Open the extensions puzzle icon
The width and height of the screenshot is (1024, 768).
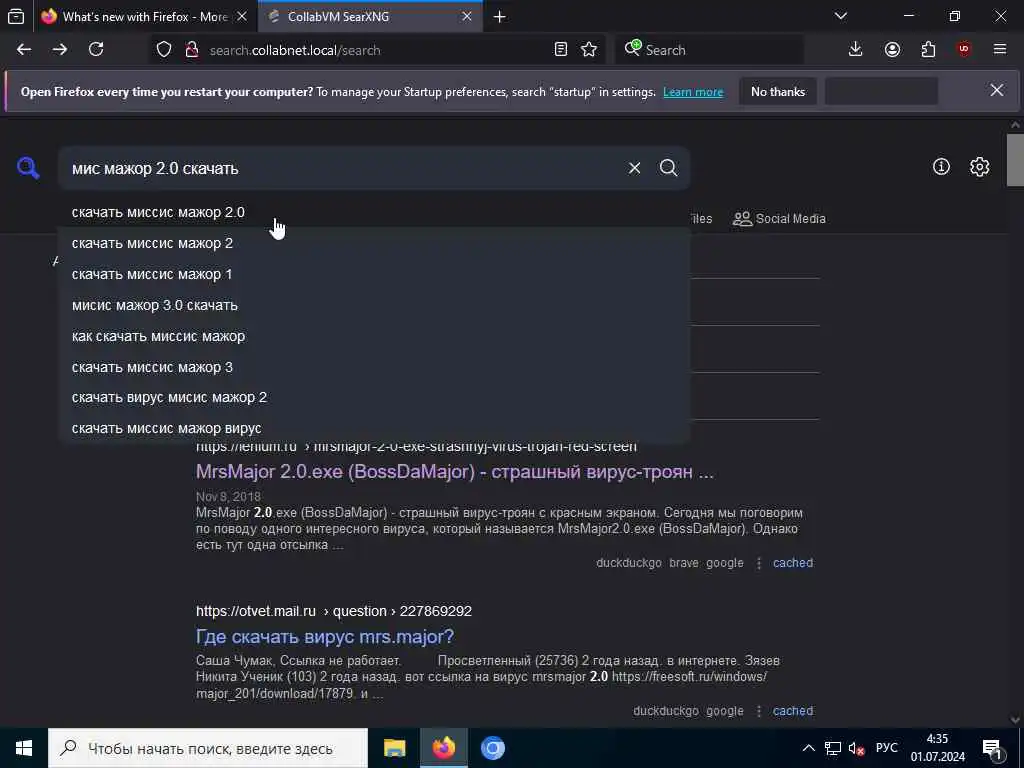pos(928,50)
